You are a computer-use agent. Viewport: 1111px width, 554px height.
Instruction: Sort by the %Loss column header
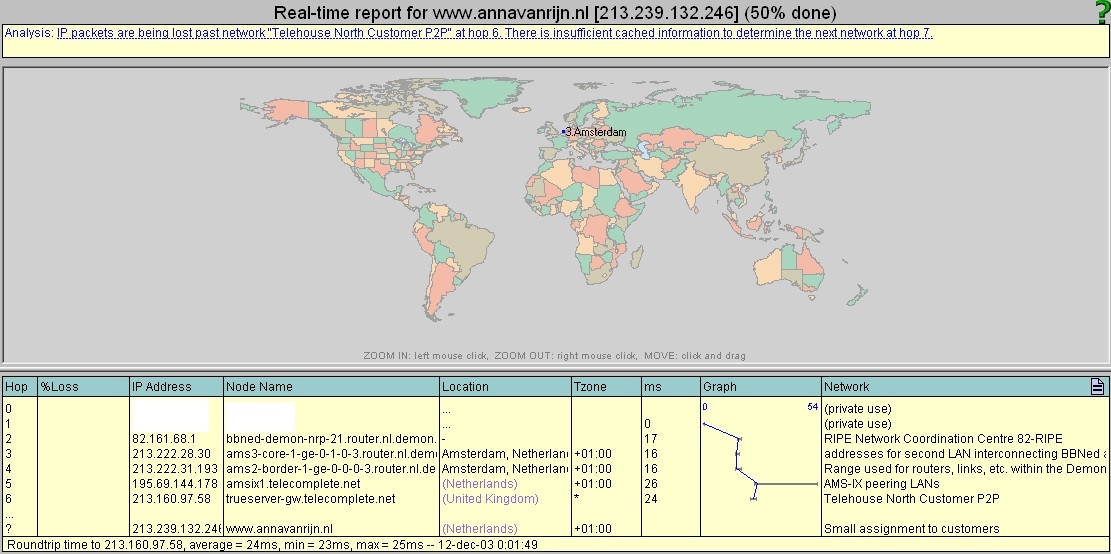click(84, 387)
